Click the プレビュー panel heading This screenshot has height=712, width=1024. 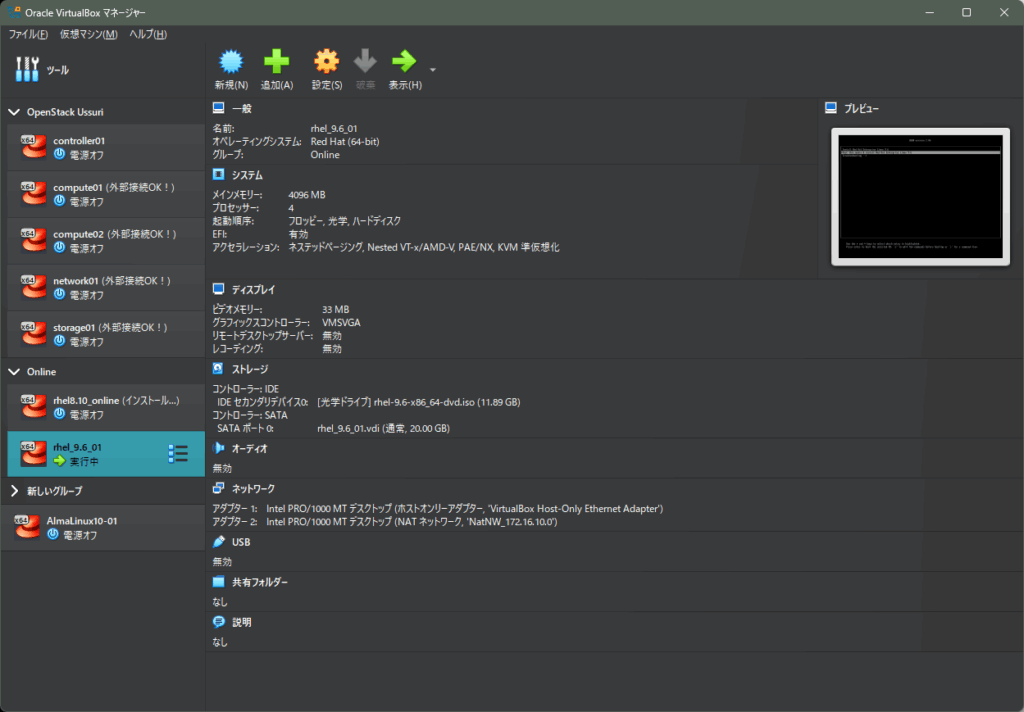(861, 108)
